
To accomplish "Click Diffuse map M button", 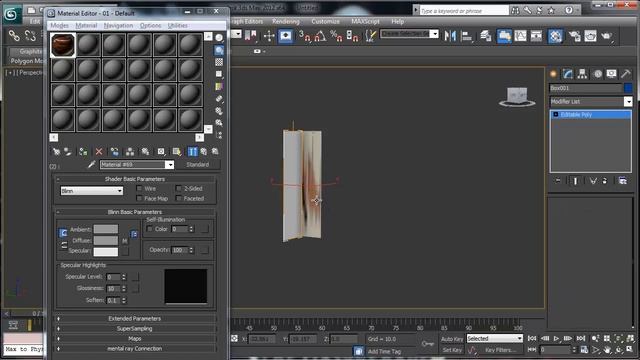I will pos(125,241).
